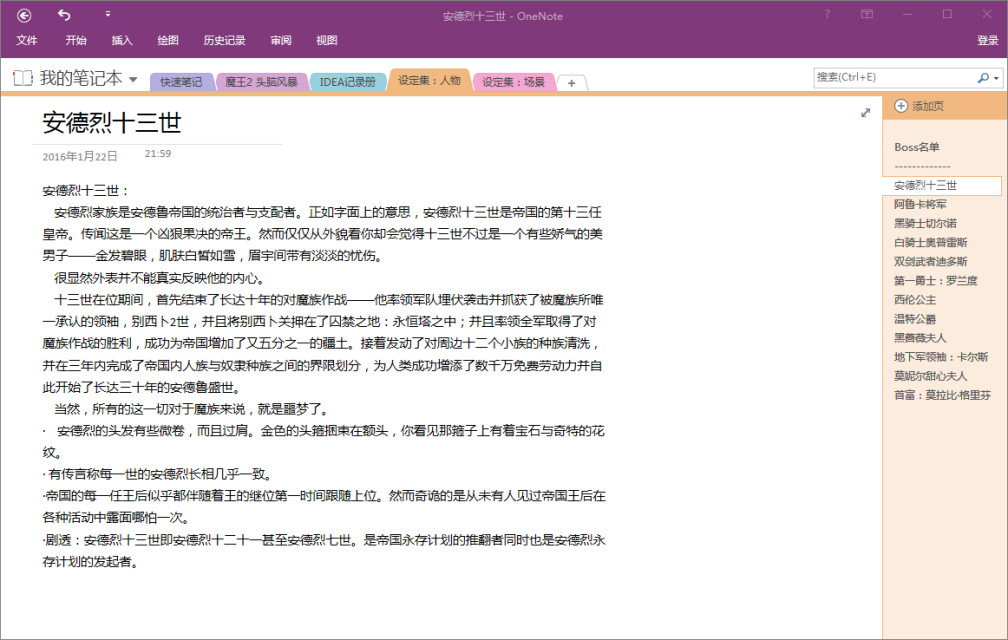Image resolution: width=1008 pixels, height=640 pixels.
Task: Click the Undo icon on the title bar
Action: pyautogui.click(x=64, y=16)
